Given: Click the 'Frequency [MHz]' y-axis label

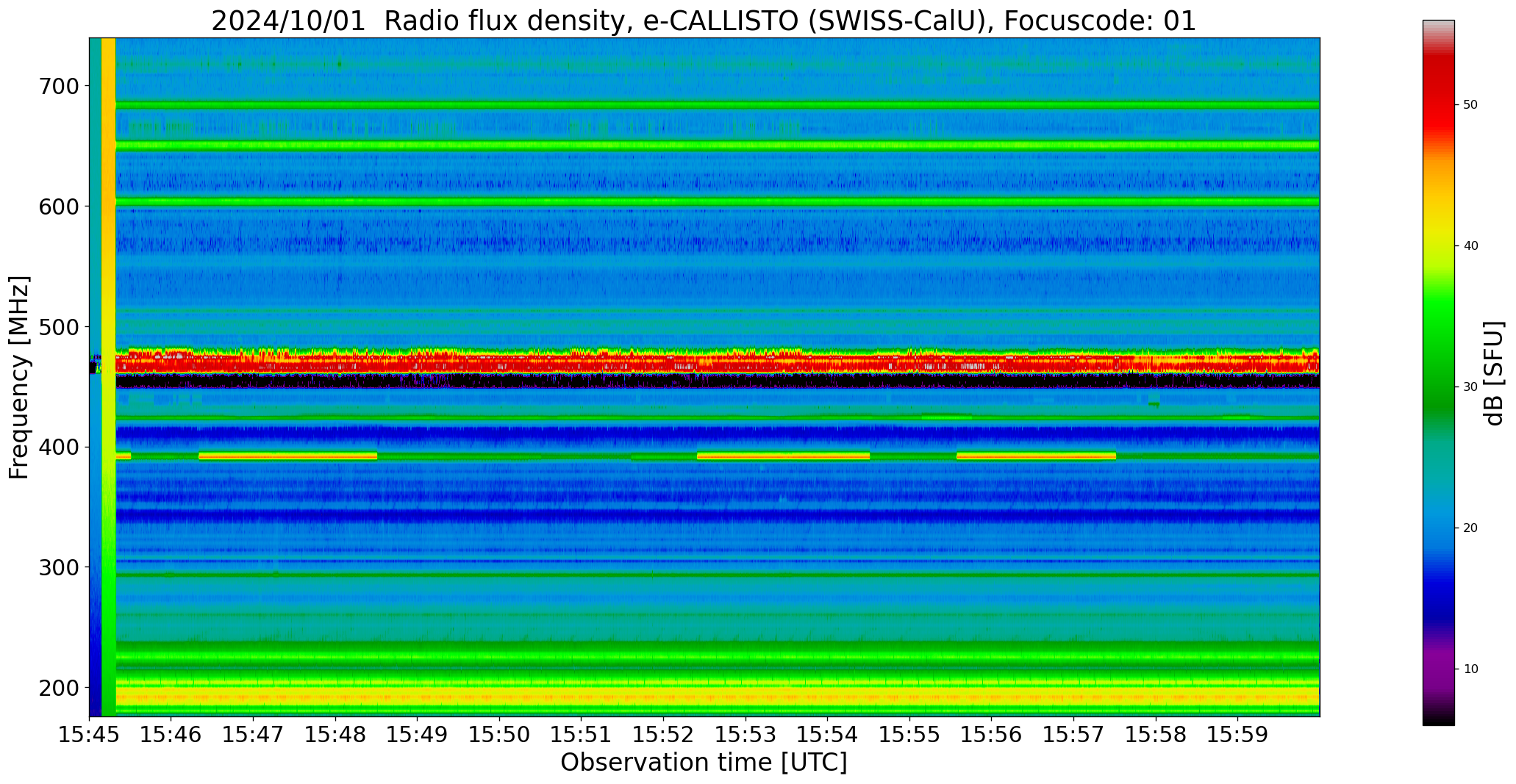Looking at the screenshot, I should pyautogui.click(x=19, y=378).
